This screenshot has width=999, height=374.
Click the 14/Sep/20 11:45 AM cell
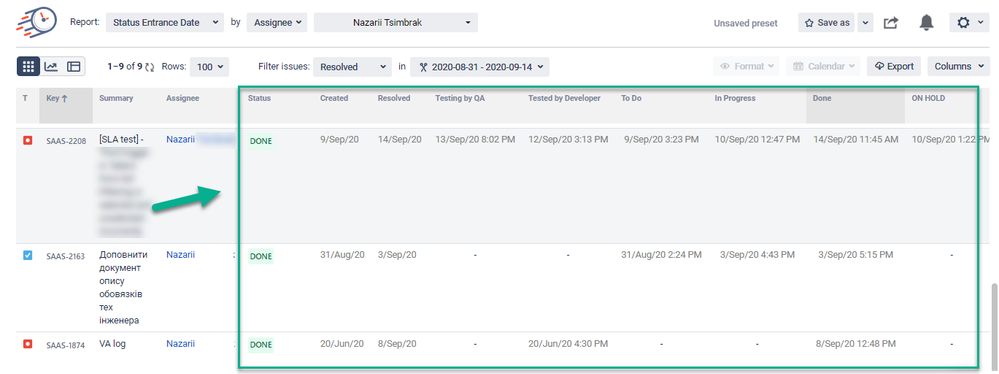(x=856, y=139)
